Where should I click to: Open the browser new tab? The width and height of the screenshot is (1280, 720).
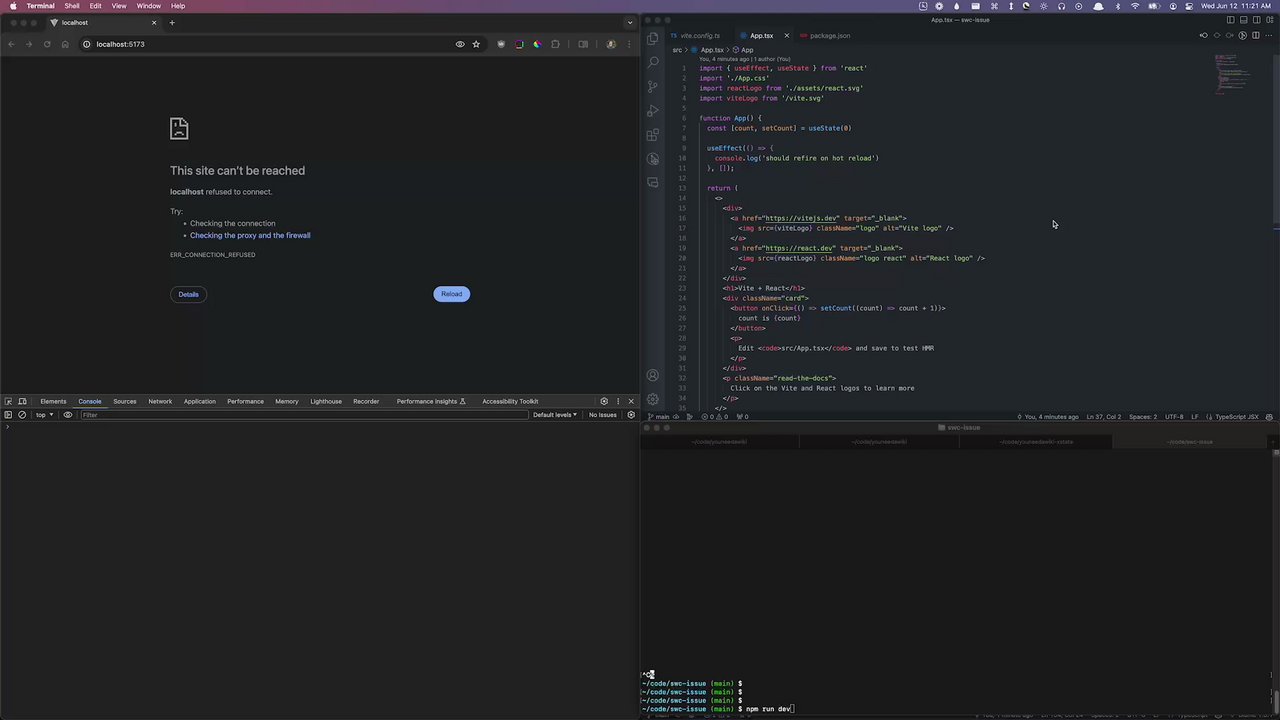172,22
